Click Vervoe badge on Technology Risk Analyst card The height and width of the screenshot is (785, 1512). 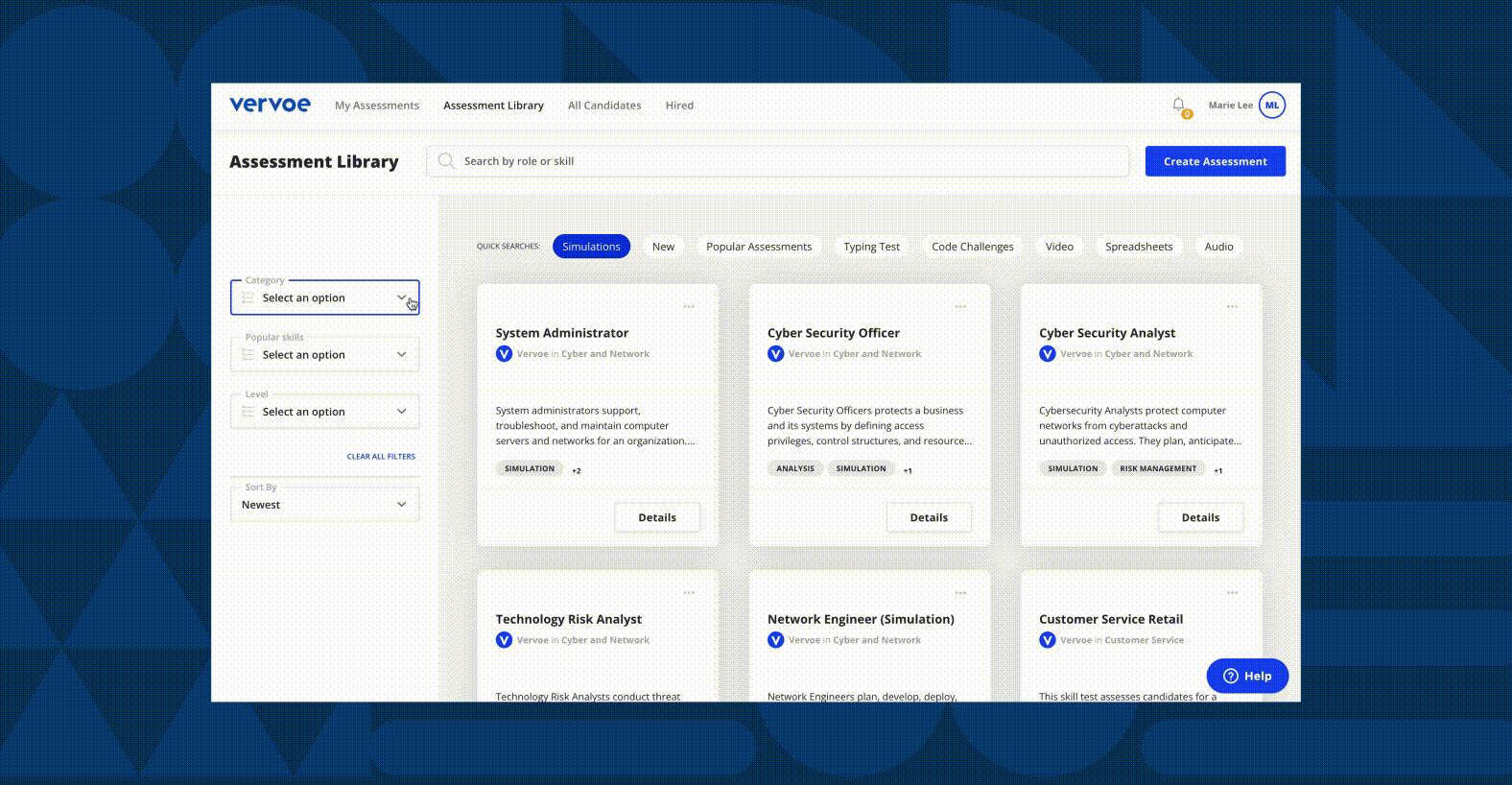(x=504, y=640)
